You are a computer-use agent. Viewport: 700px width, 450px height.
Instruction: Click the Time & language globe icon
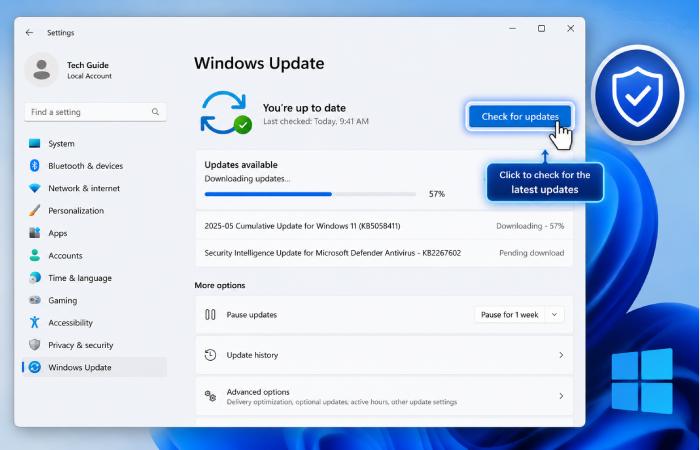[x=34, y=278]
